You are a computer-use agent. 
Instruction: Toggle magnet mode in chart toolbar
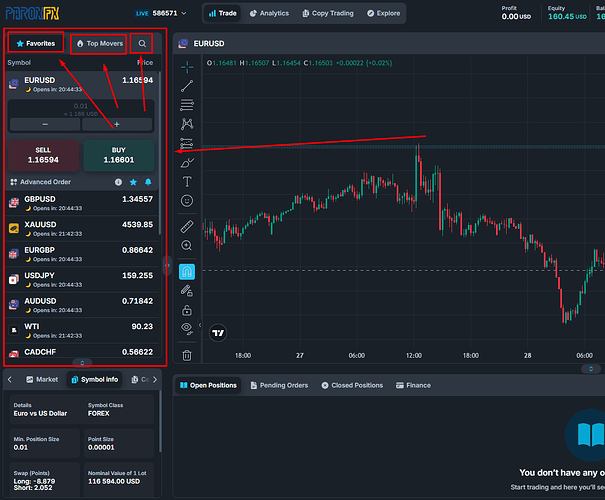(x=187, y=272)
